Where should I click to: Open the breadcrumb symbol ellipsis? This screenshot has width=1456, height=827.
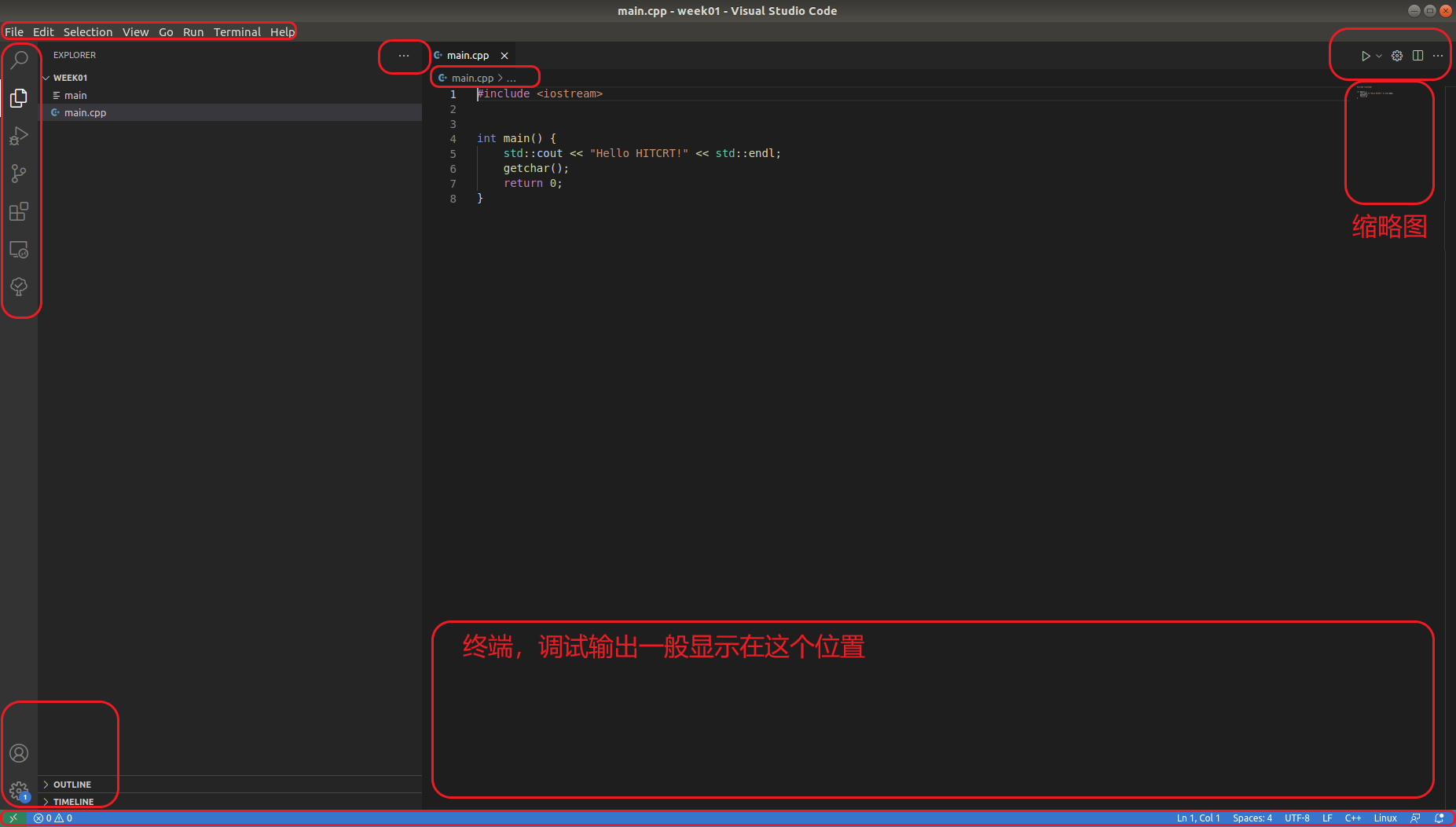512,78
